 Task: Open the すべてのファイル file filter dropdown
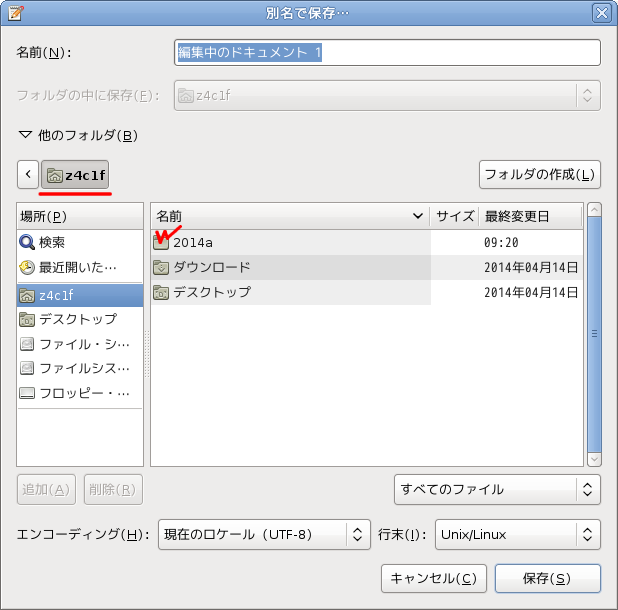[x=497, y=489]
